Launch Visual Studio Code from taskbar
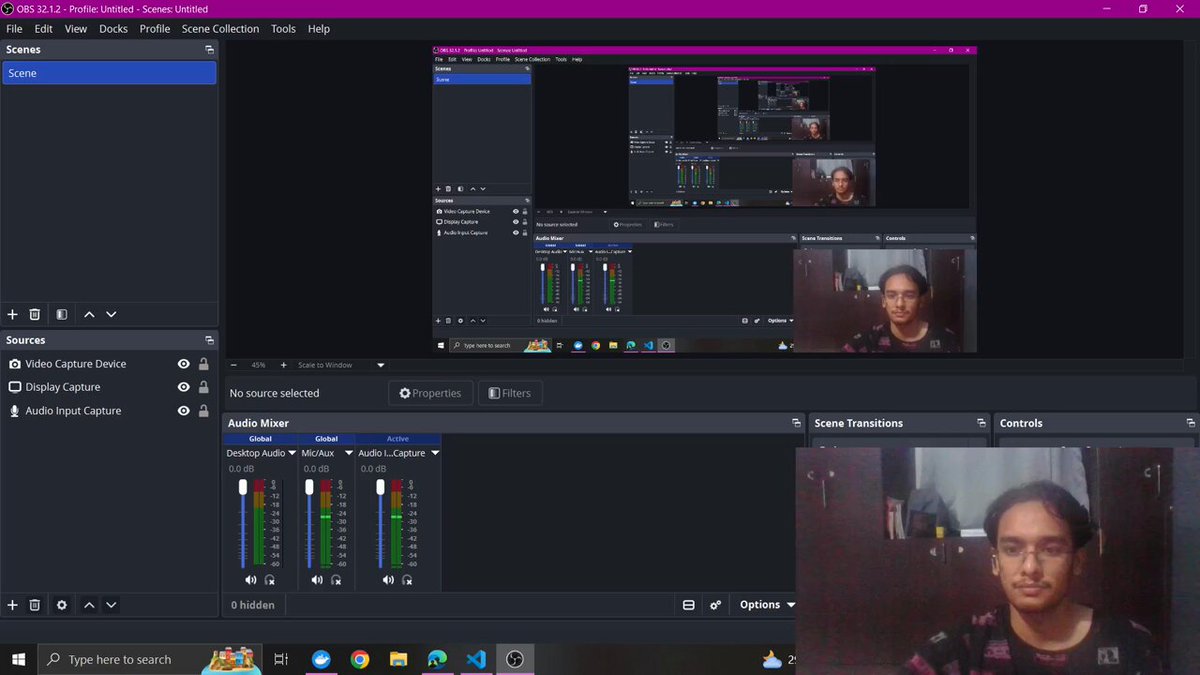 coord(476,659)
